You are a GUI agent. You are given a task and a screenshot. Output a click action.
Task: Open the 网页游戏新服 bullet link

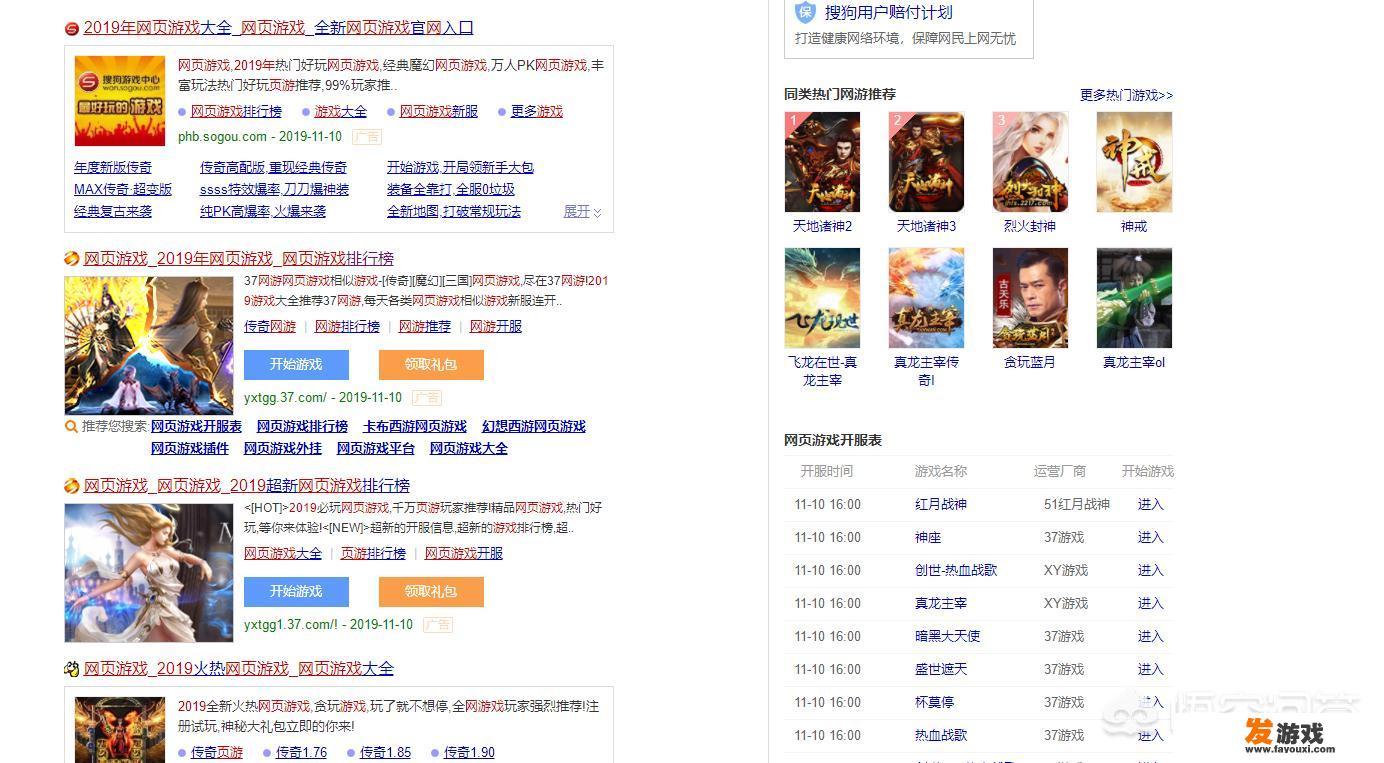(439, 112)
